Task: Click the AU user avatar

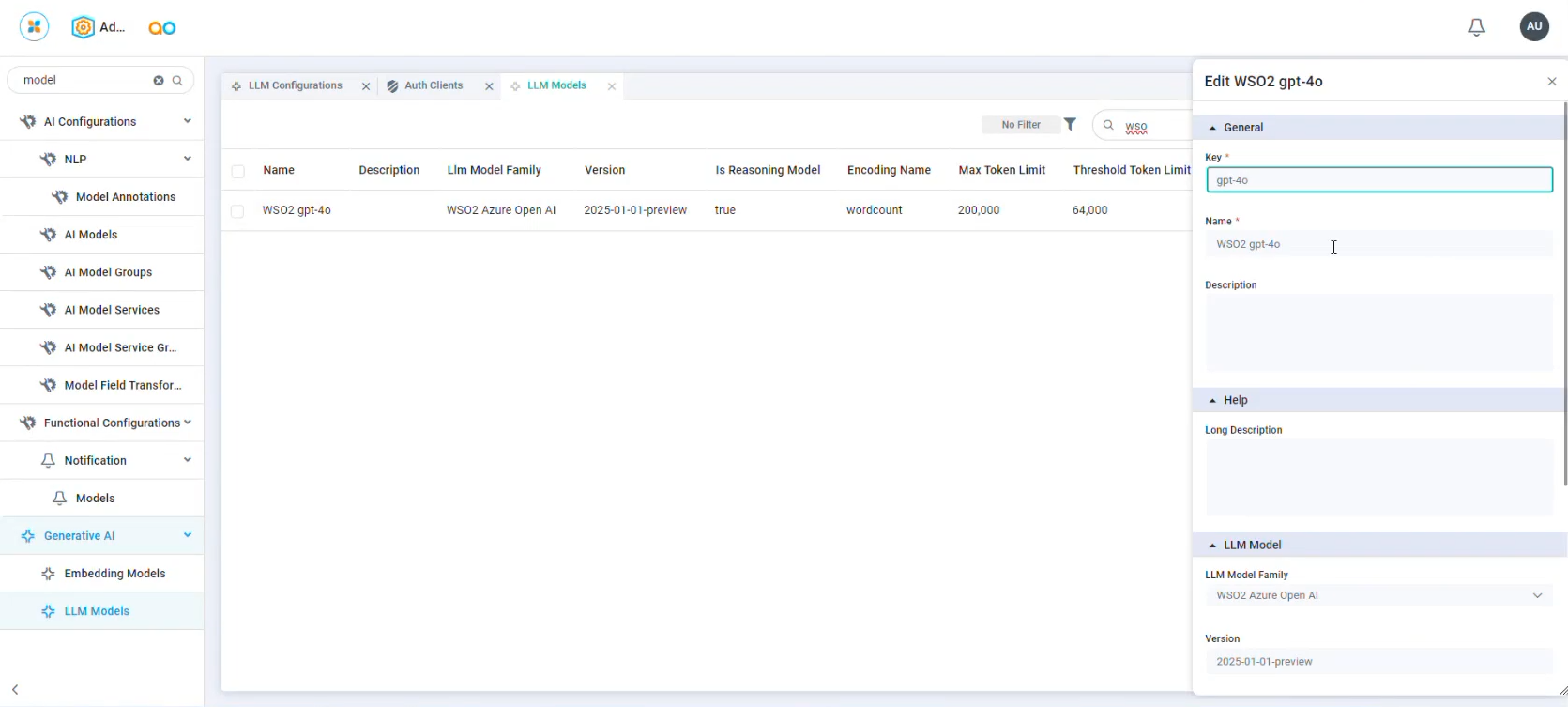Action: pyautogui.click(x=1534, y=26)
